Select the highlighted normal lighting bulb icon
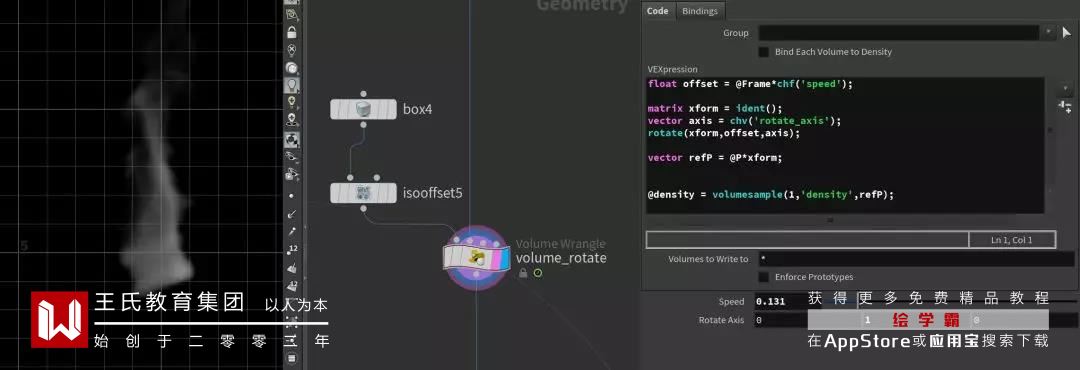This screenshot has width=1080, height=370. (292, 85)
